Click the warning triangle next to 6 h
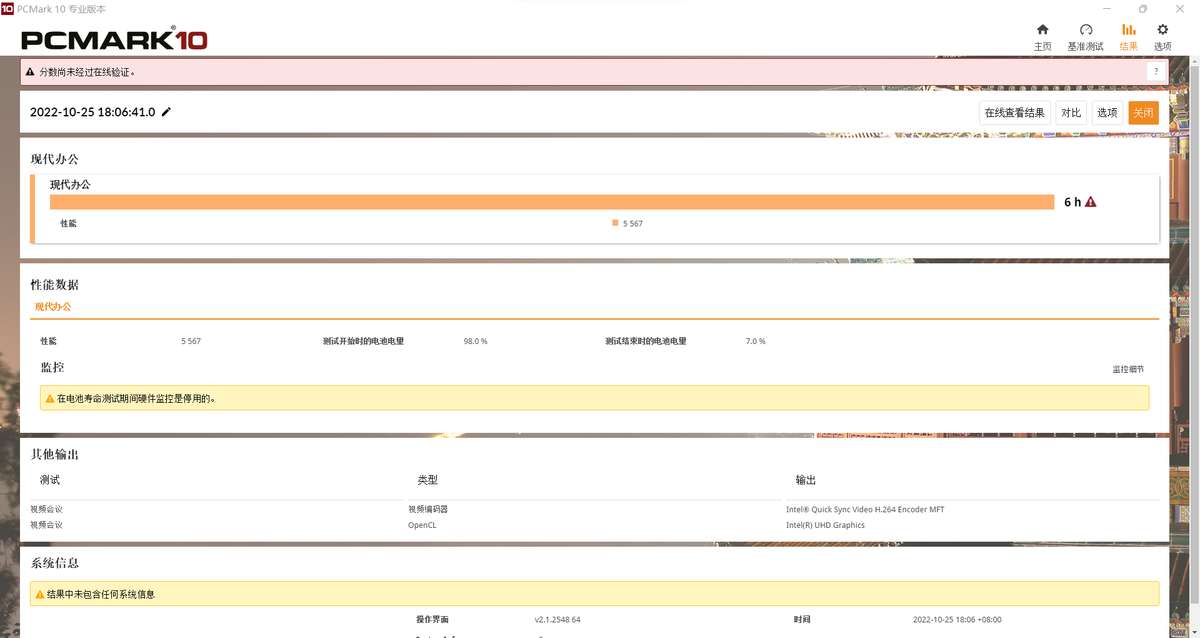1200x638 pixels. pyautogui.click(x=1089, y=200)
